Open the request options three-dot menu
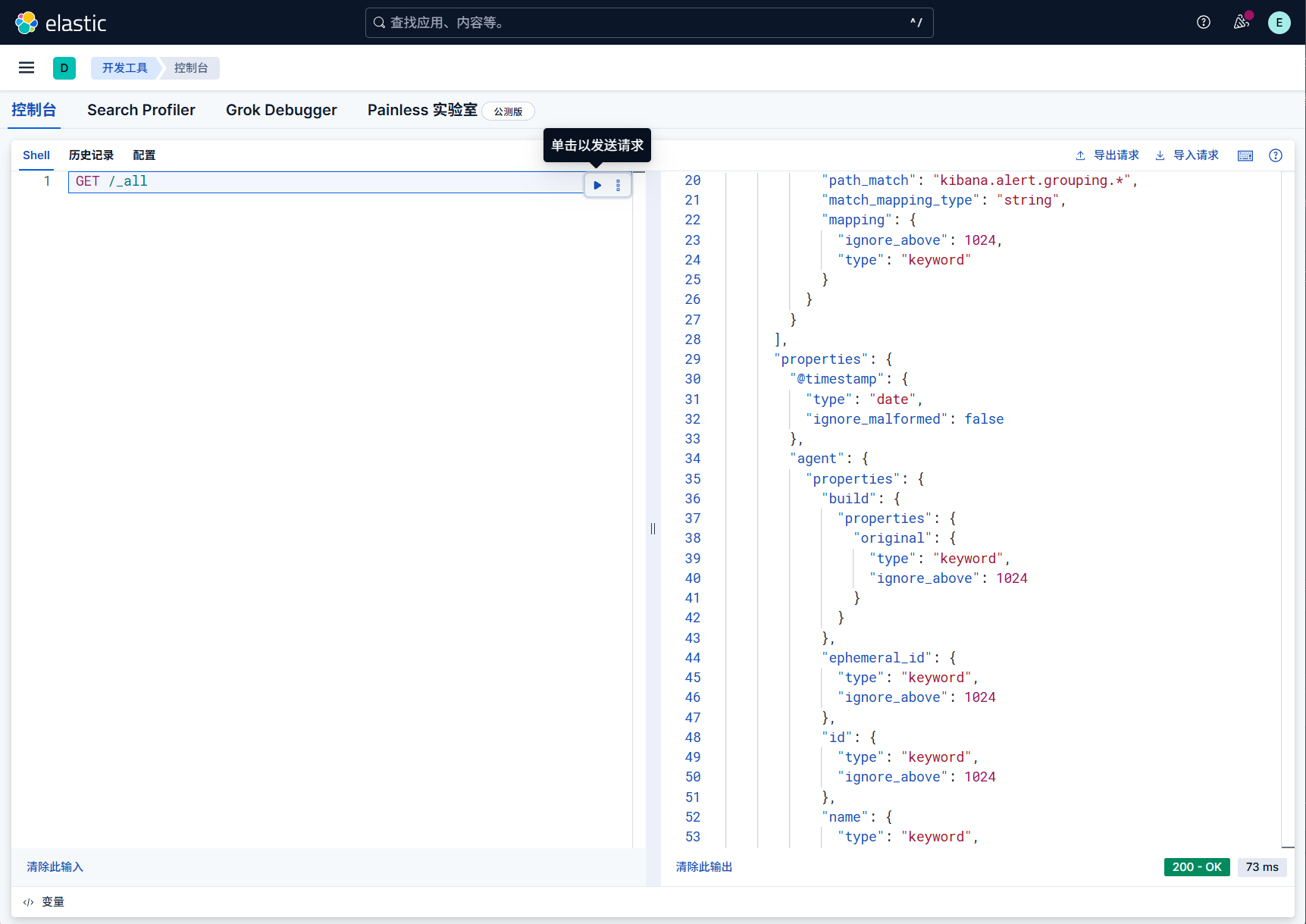This screenshot has height=924, width=1306. click(619, 185)
